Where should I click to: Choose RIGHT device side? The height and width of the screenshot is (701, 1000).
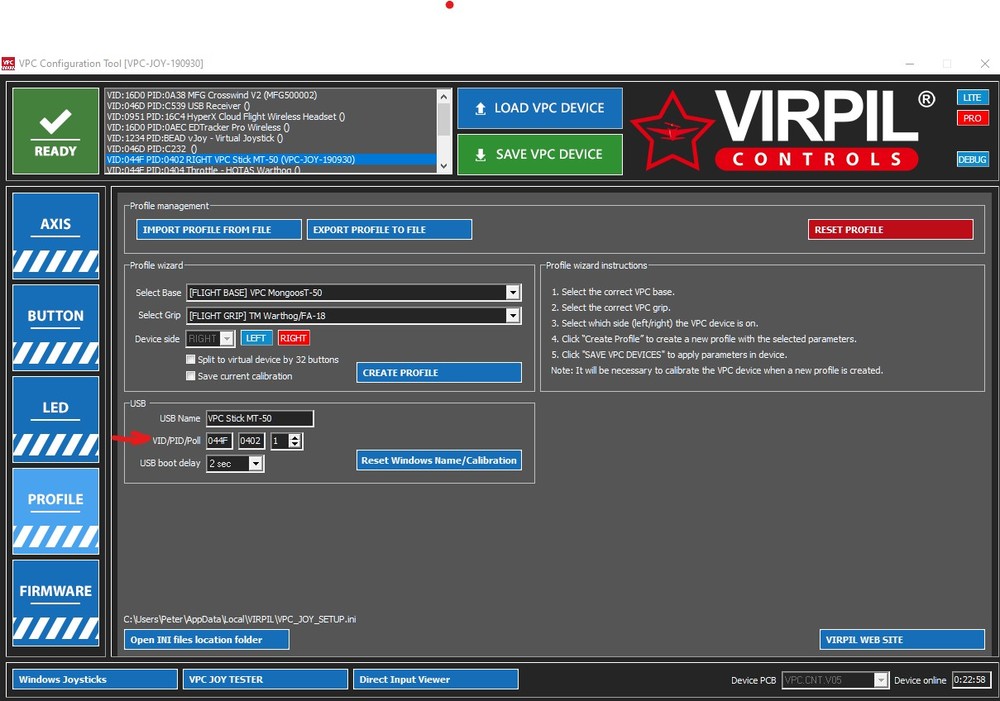[293, 338]
